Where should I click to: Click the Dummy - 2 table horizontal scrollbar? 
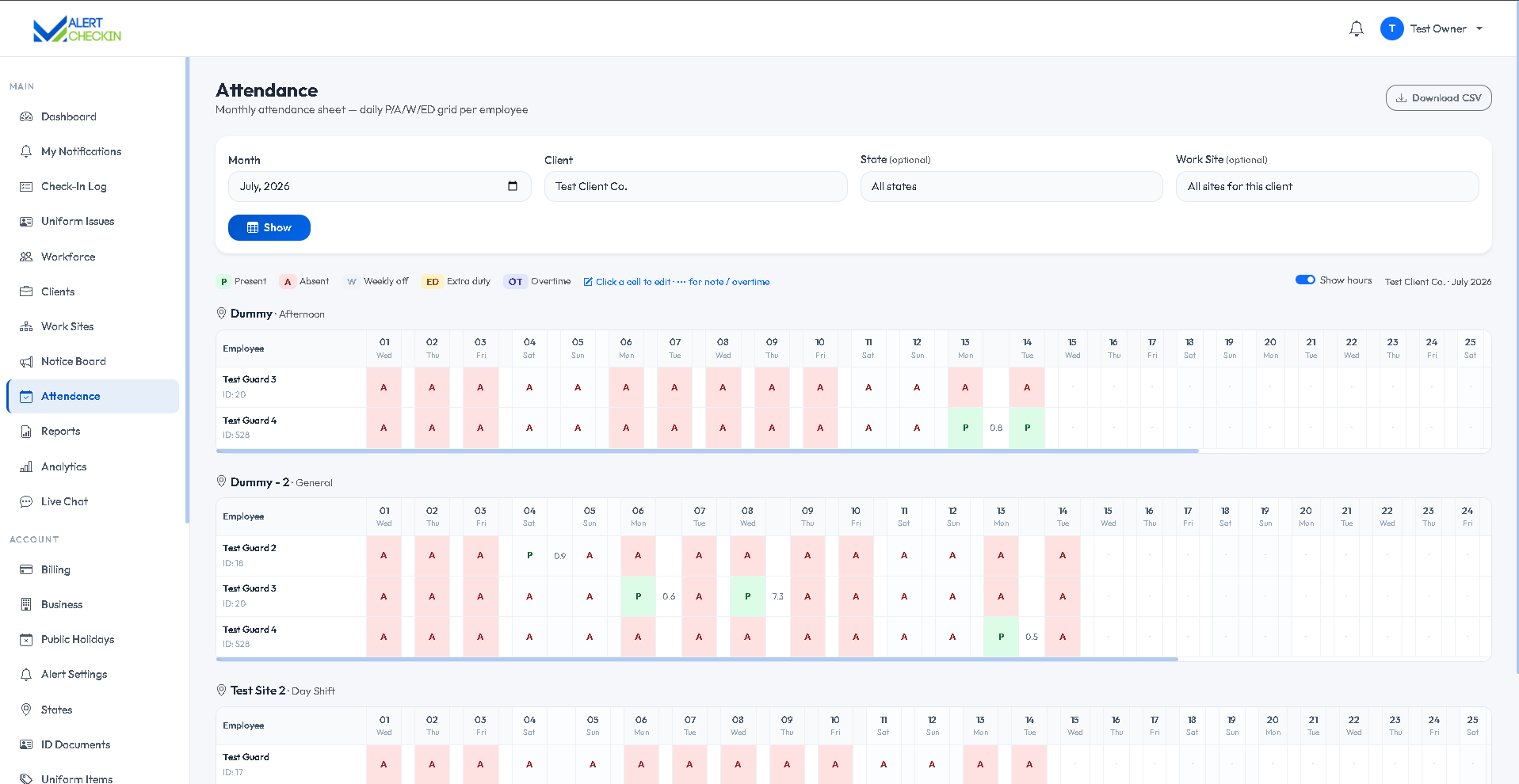(x=697, y=659)
